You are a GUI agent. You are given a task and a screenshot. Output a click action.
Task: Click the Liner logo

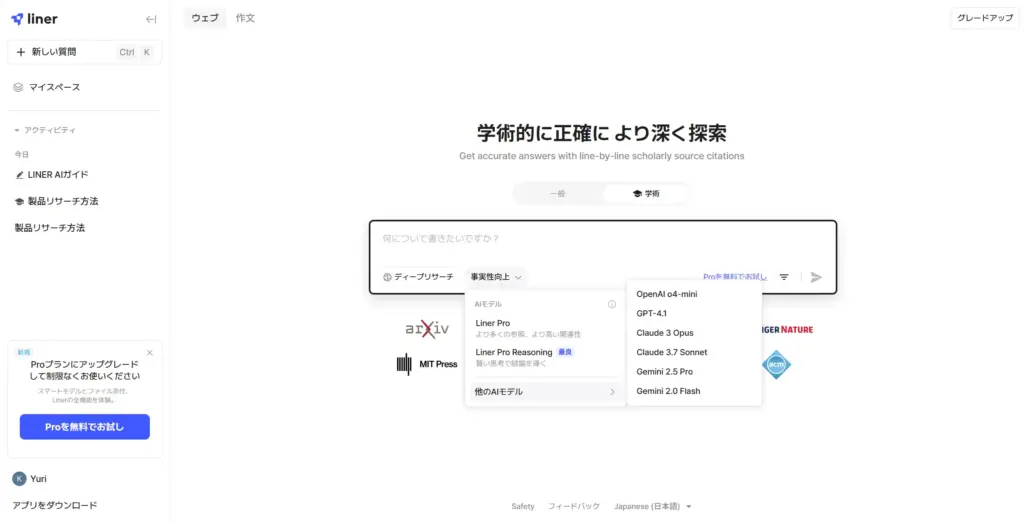pos(34,19)
